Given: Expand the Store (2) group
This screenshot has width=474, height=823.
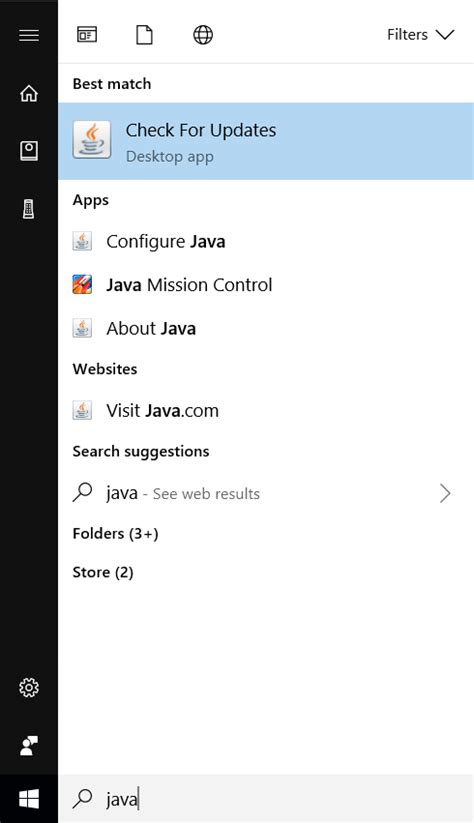Looking at the screenshot, I should pyautogui.click(x=103, y=572).
